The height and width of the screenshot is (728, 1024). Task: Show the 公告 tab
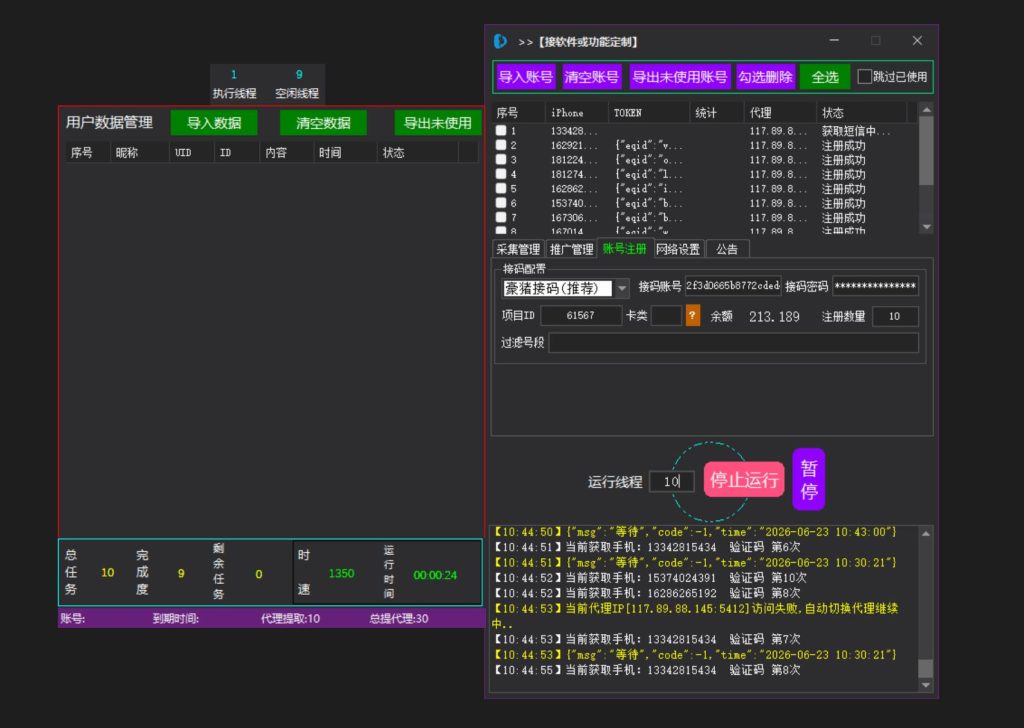click(727, 249)
